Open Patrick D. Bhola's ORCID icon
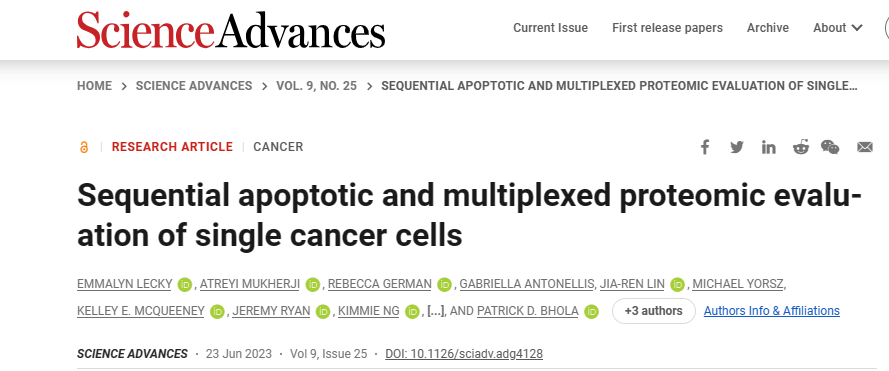889x371 pixels. click(592, 311)
